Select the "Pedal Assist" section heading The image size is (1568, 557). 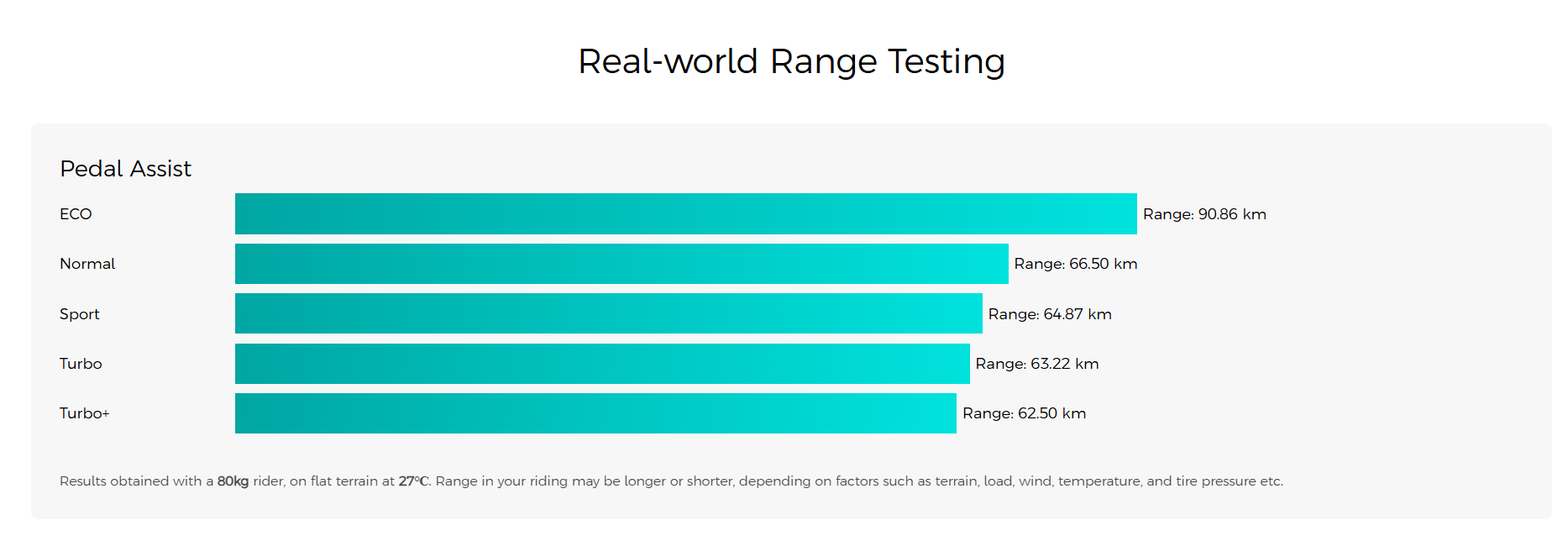point(125,169)
